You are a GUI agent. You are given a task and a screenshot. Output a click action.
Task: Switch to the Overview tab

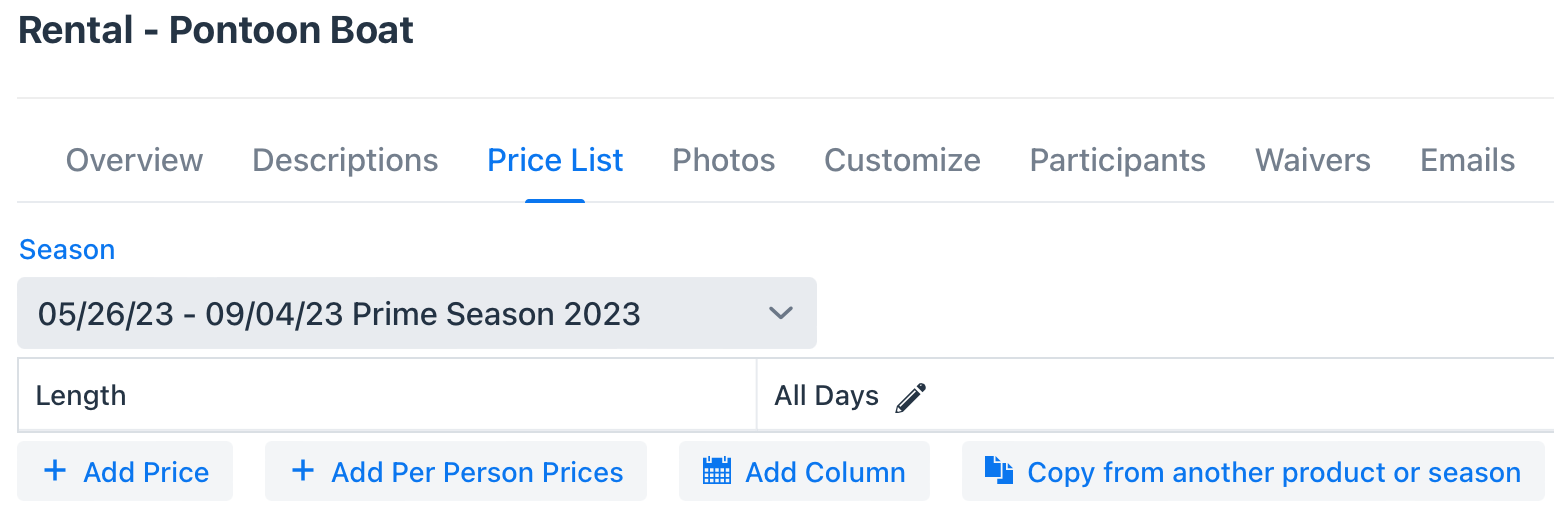(134, 160)
